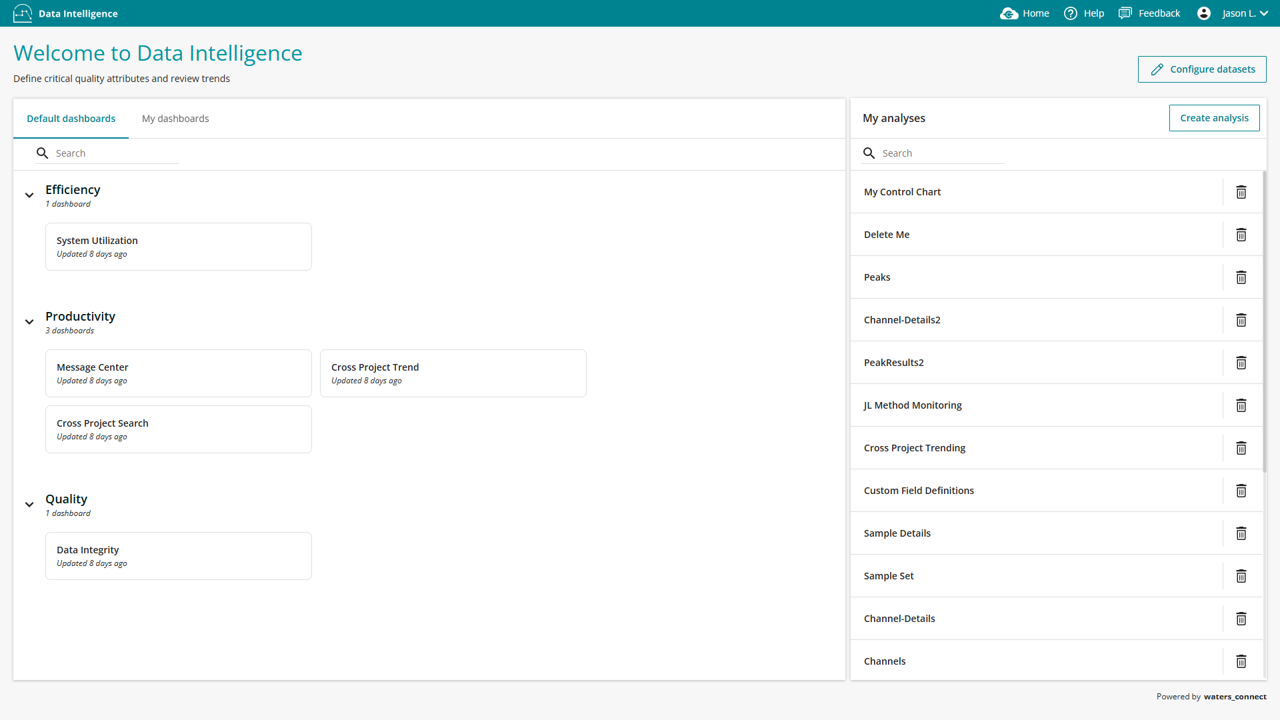Delete the Channel-Details2 analysis
This screenshot has width=1280, height=720.
pos(1241,320)
